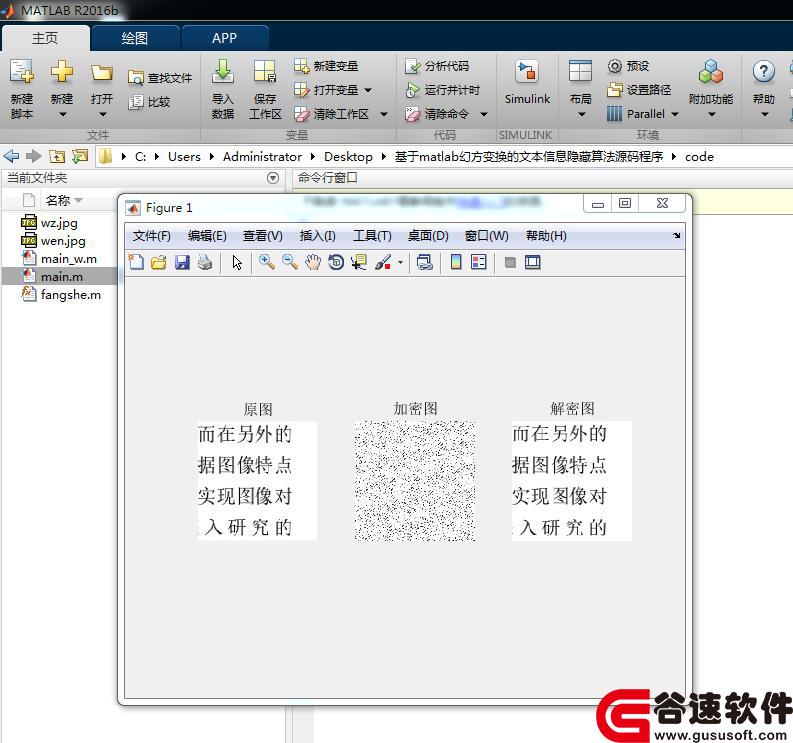Expand the Add-Ons (附加功能) dropdown arrow

pos(712,114)
